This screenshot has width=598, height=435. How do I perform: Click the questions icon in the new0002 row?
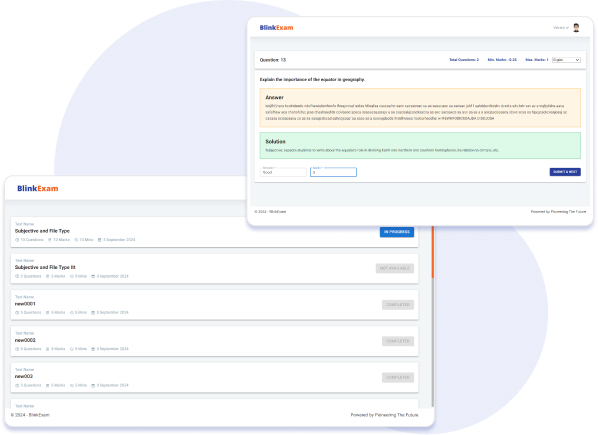pos(17,349)
